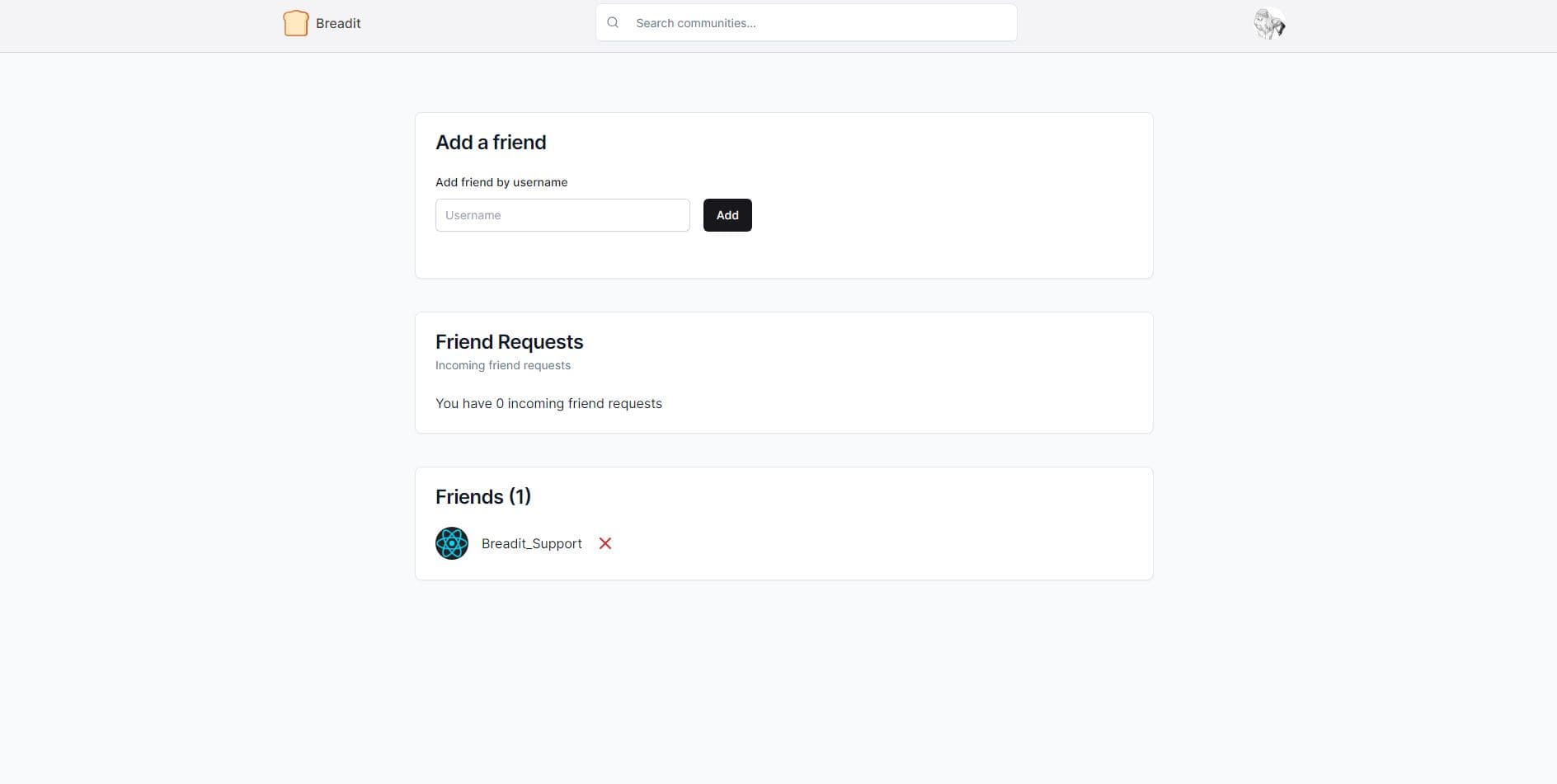Click the magnifying glass search icon
Image resolution: width=1557 pixels, height=784 pixels.
612,22
